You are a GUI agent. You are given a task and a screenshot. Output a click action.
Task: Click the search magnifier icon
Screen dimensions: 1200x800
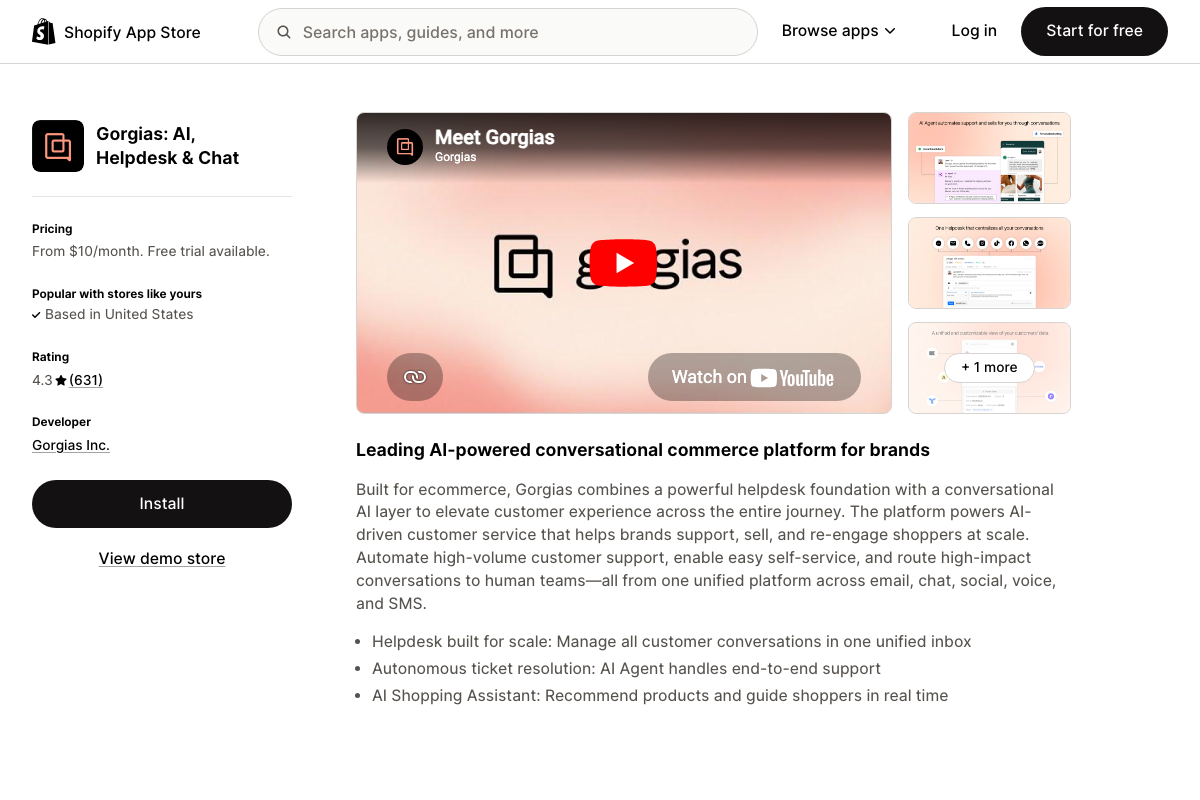pyautogui.click(x=284, y=32)
